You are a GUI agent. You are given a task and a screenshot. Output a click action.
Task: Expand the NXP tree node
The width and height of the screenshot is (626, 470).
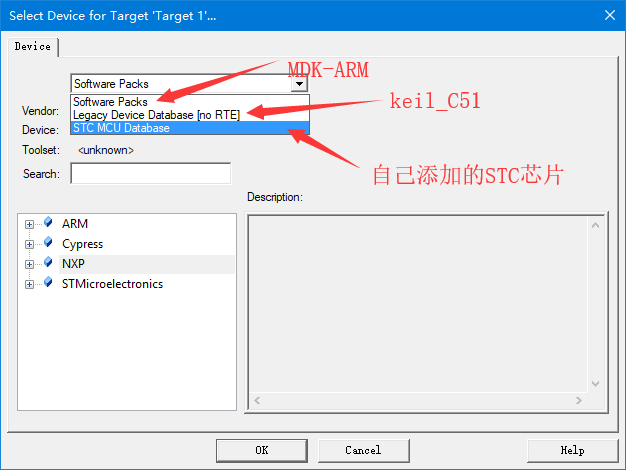point(29,264)
